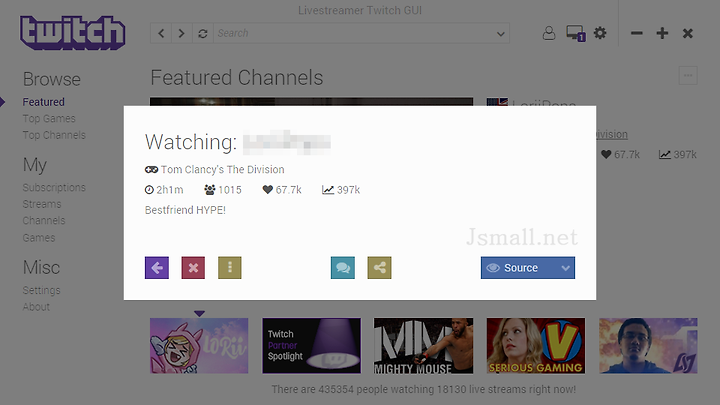Open My Channels in the sidebar
This screenshot has height=405, width=720.
pos(44,220)
